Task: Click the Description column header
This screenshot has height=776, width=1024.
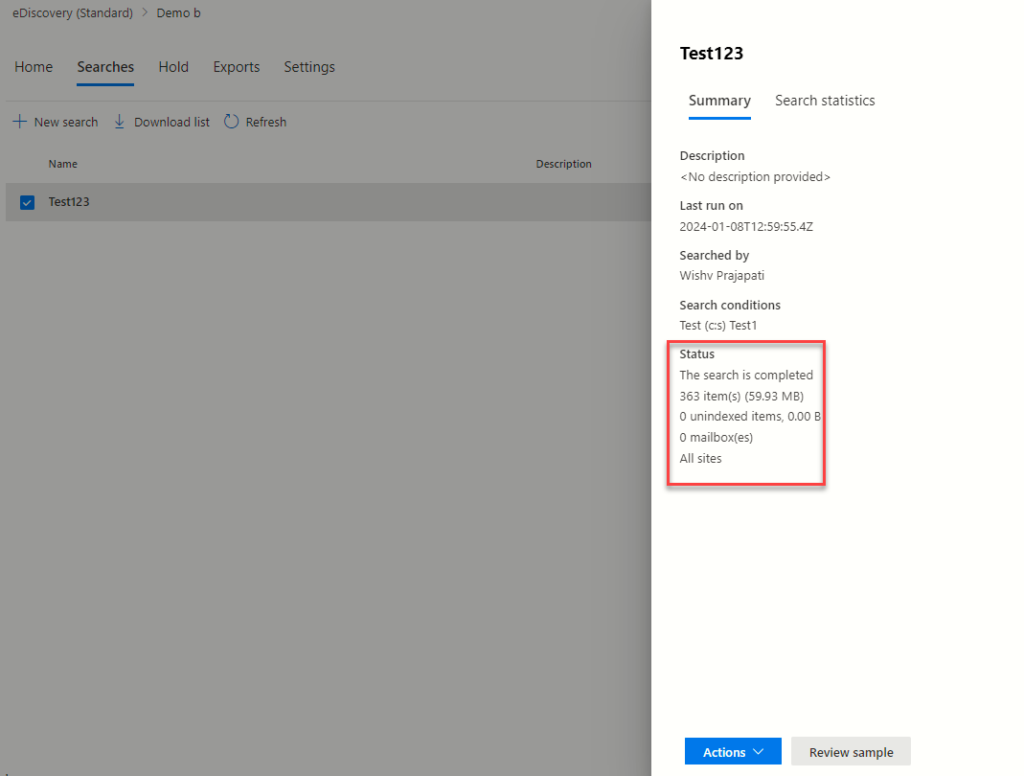Action: (x=563, y=163)
